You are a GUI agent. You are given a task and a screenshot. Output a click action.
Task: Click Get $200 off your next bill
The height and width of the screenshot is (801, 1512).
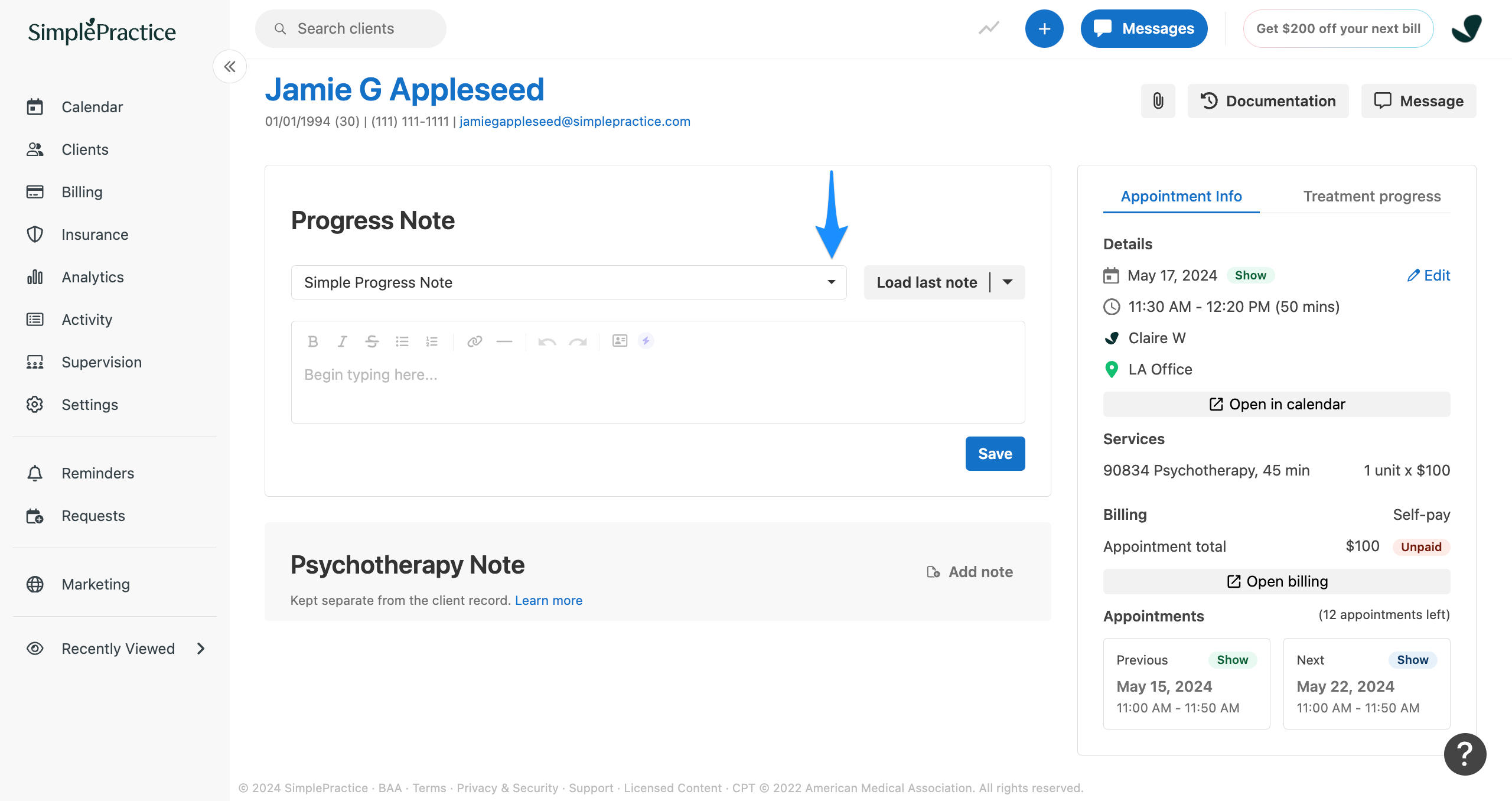1338,28
